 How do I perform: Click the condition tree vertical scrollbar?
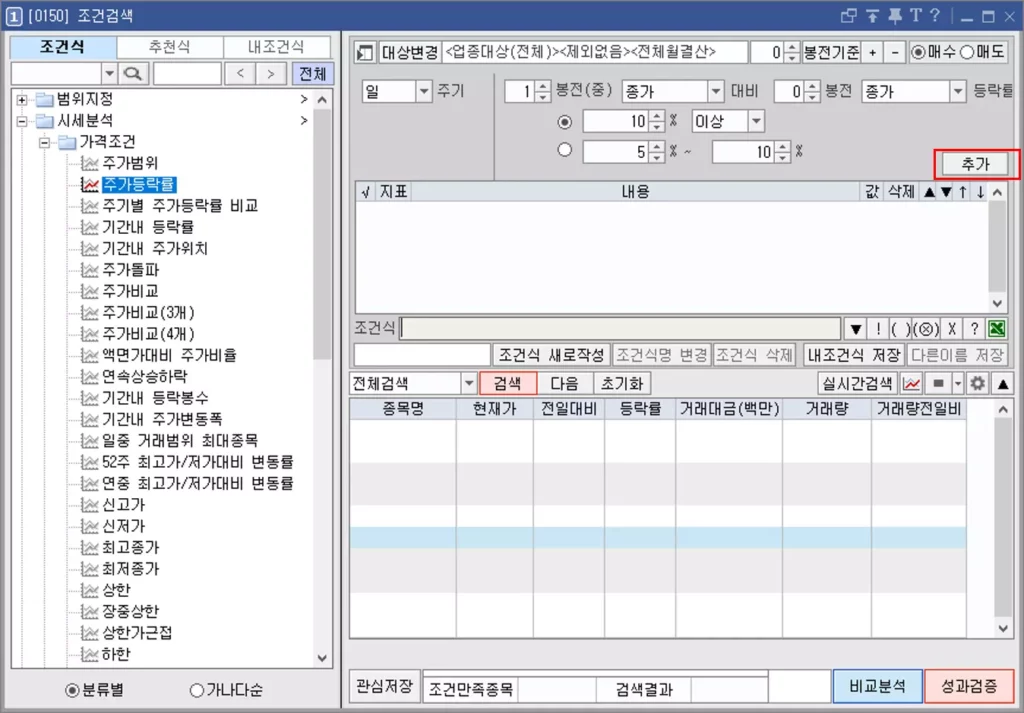[322, 379]
